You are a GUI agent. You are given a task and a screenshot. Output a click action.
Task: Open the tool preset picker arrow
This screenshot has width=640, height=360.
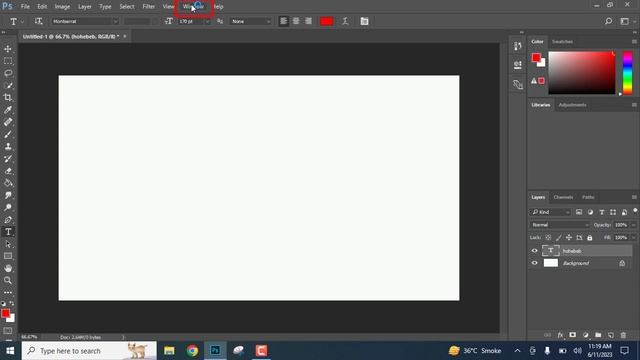tap(22, 21)
